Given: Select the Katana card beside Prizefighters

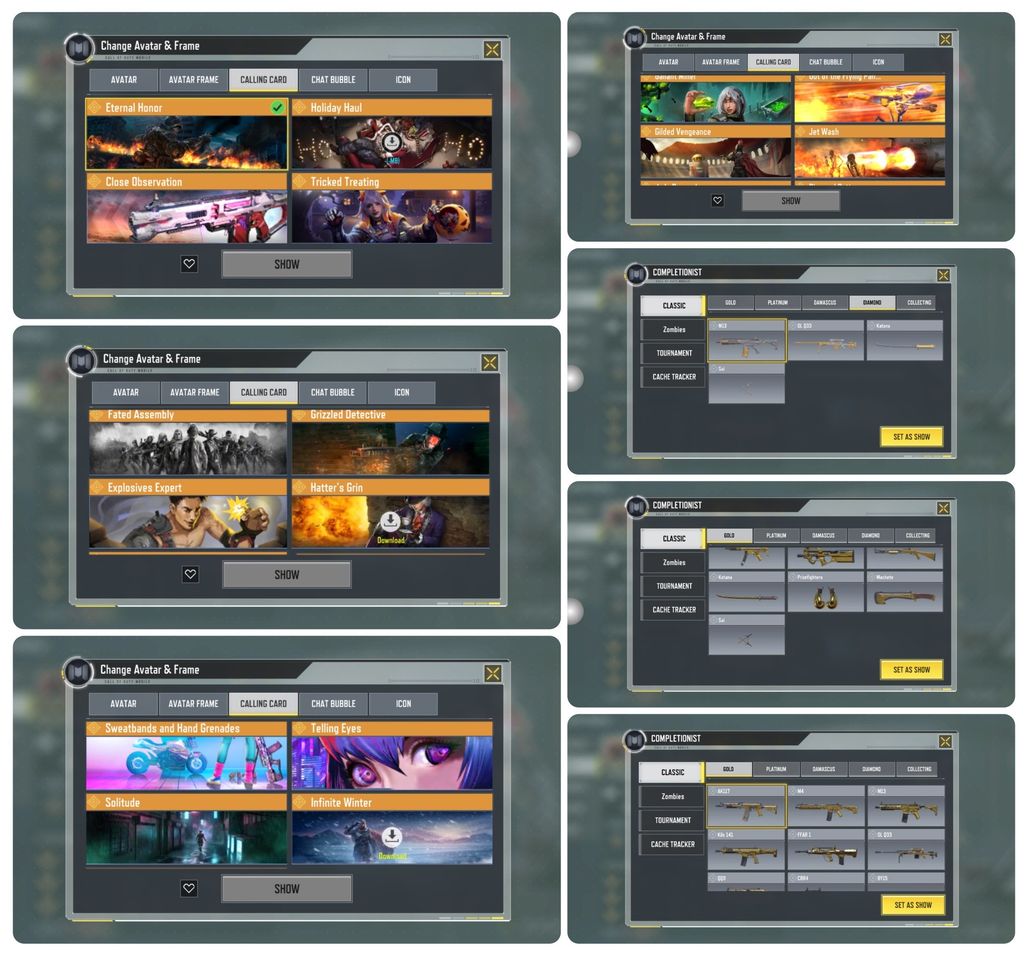Looking at the screenshot, I should tap(747, 591).
